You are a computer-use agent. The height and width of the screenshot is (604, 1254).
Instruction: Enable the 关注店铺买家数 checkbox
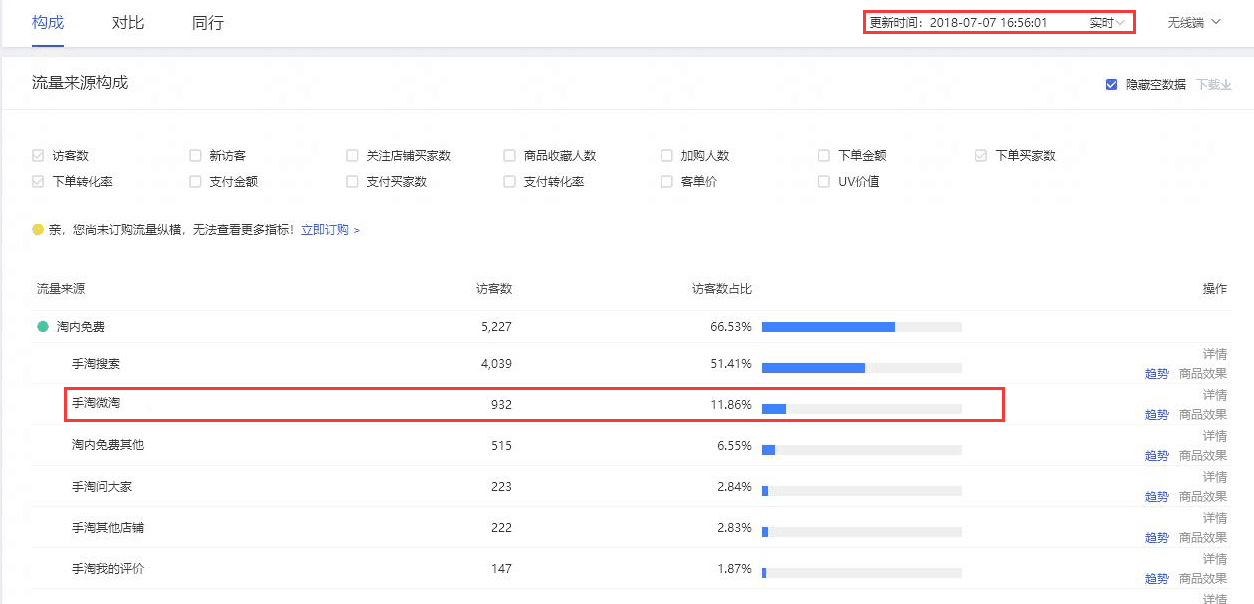(352, 156)
